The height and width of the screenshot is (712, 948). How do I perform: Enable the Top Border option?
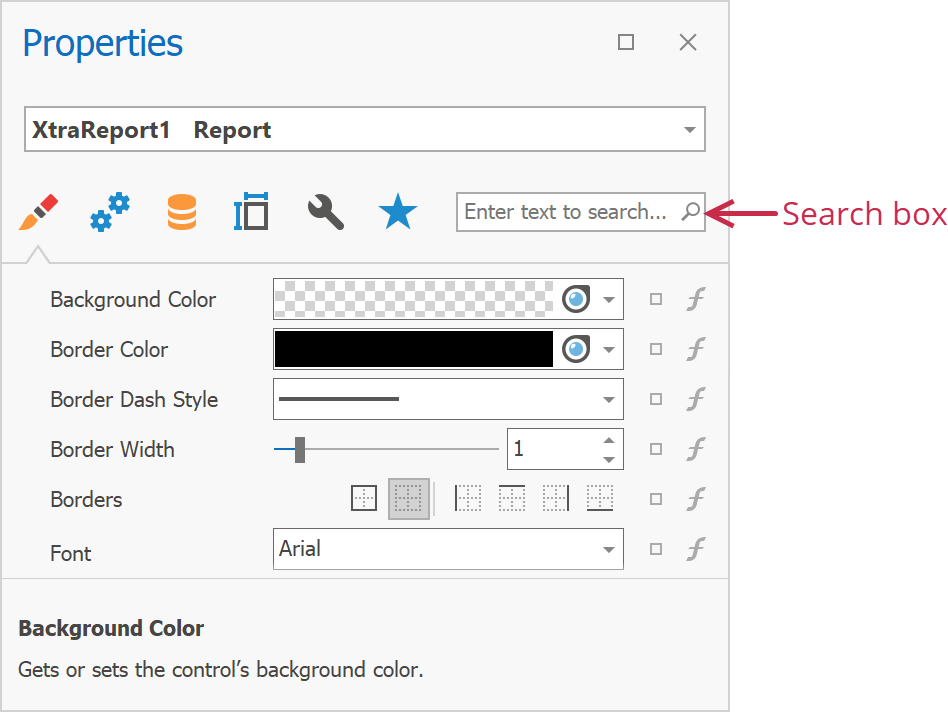(512, 497)
